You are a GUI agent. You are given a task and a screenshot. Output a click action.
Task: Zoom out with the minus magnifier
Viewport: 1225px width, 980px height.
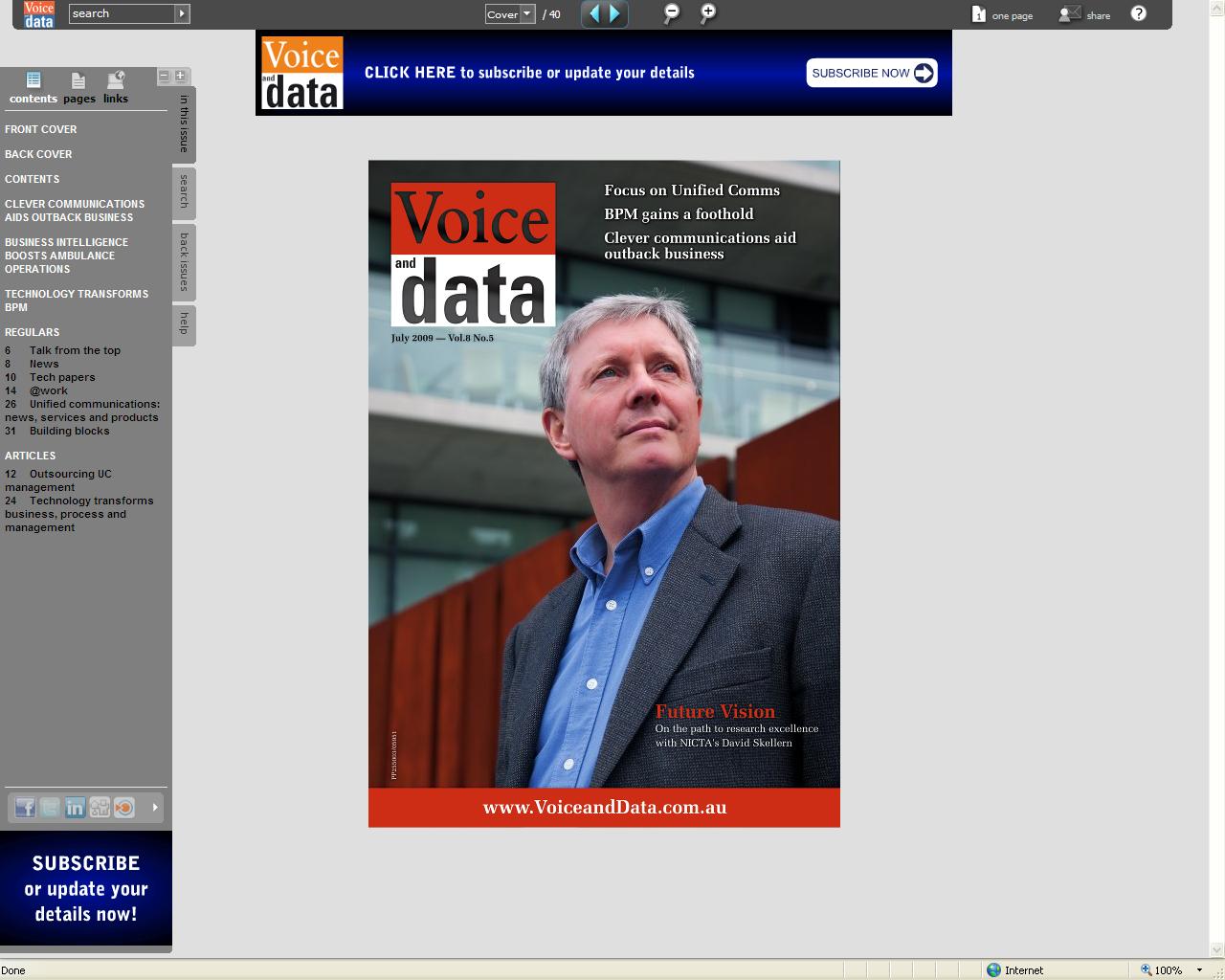coord(672,13)
